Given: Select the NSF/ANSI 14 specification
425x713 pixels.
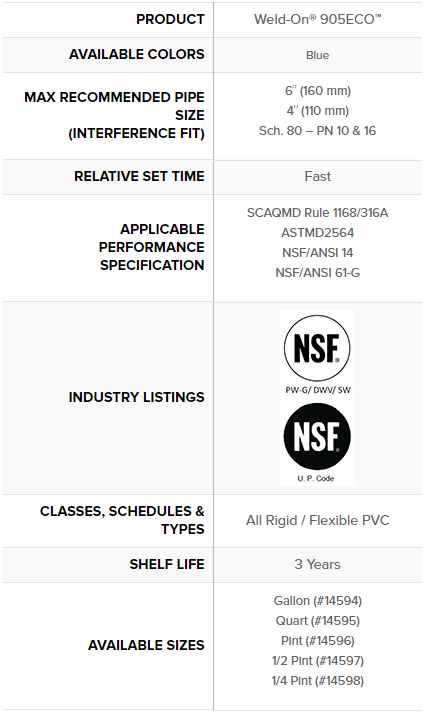Looking at the screenshot, I should coord(317,253).
